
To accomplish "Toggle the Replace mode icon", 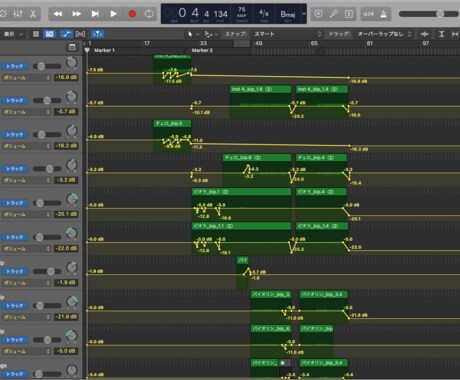I will pyautogui.click(x=318, y=14).
